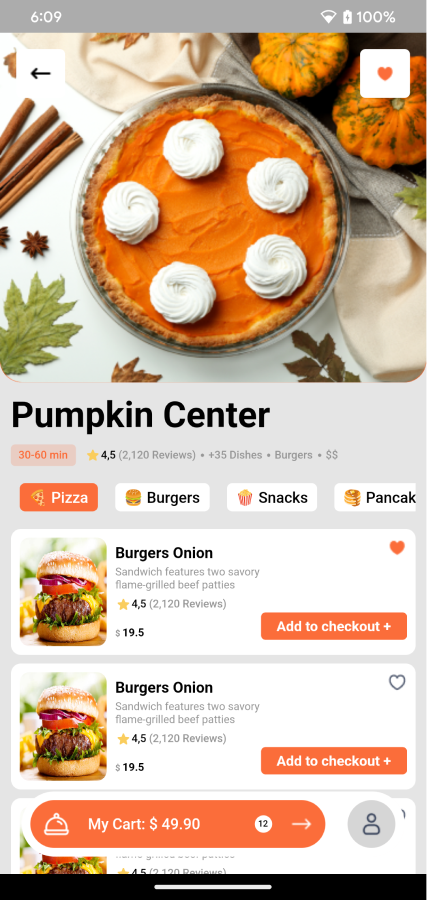Add first Burgers Onion to checkout
This screenshot has width=427, height=900.
[334, 626]
